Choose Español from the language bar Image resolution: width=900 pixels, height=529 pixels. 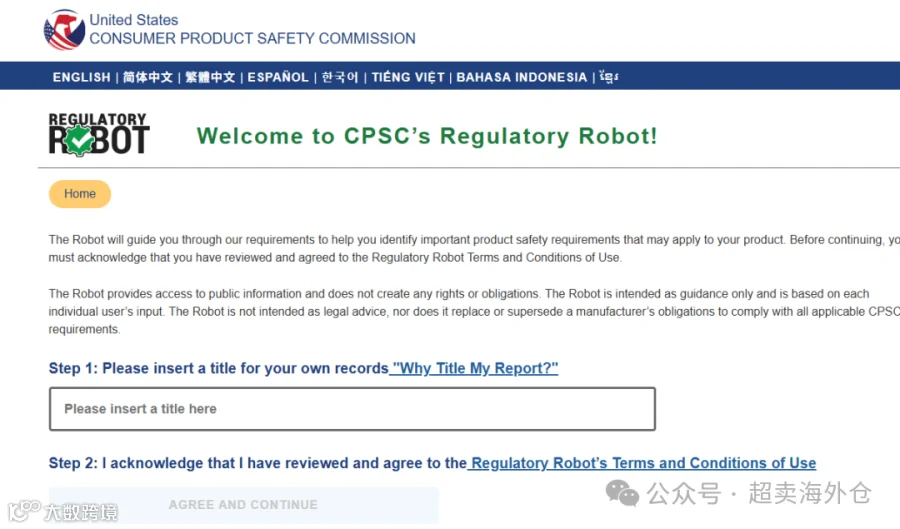pos(278,77)
